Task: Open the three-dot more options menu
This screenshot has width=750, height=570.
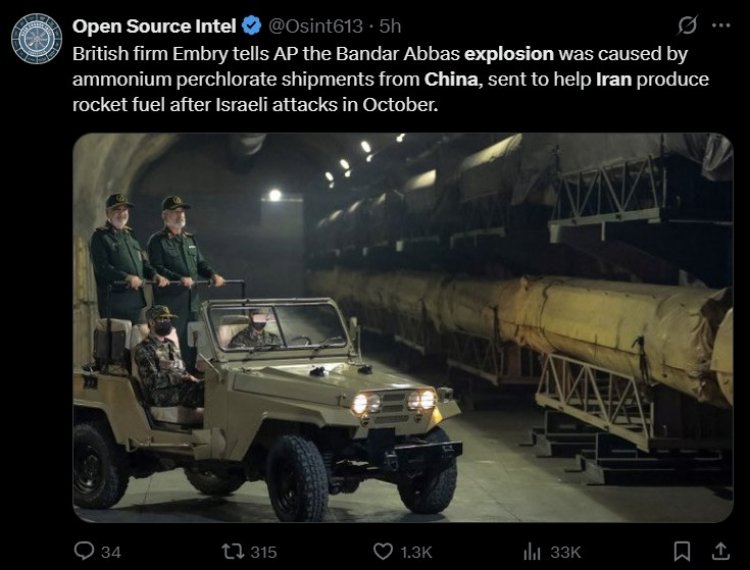Action: [x=721, y=25]
